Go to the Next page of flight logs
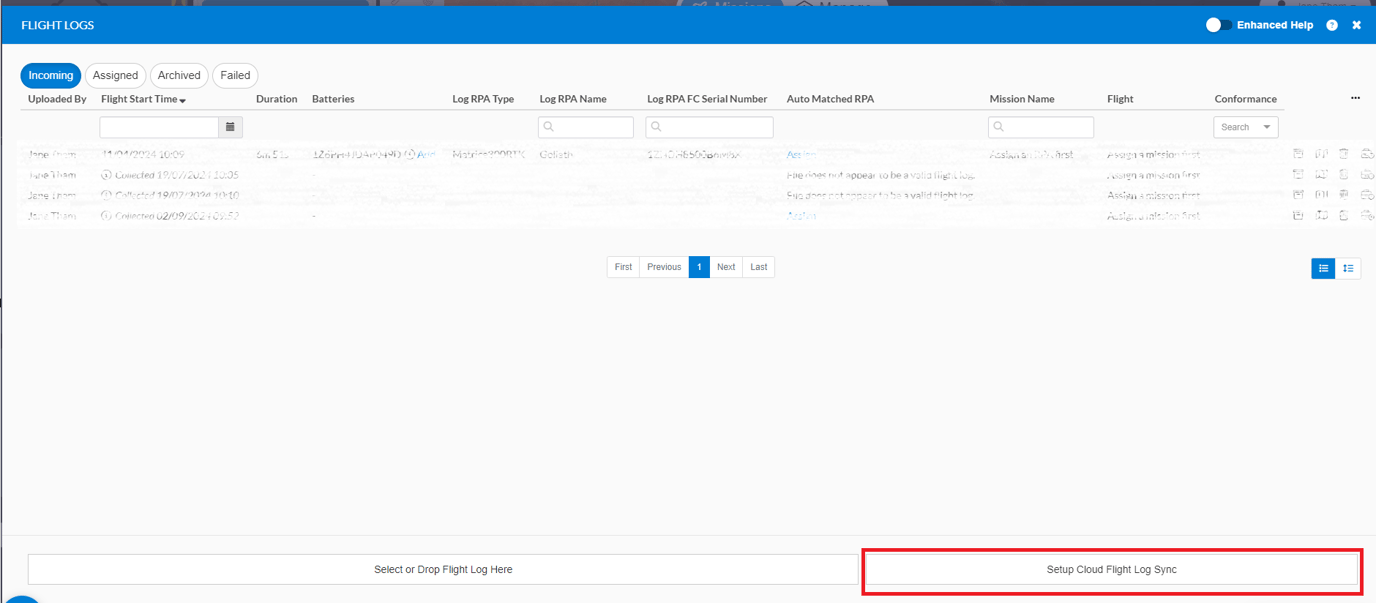 pos(726,267)
